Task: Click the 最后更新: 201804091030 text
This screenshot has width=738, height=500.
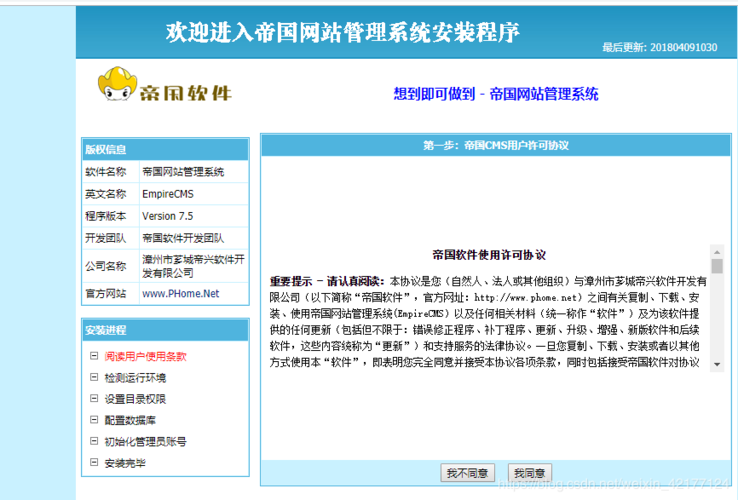Action: tap(660, 47)
